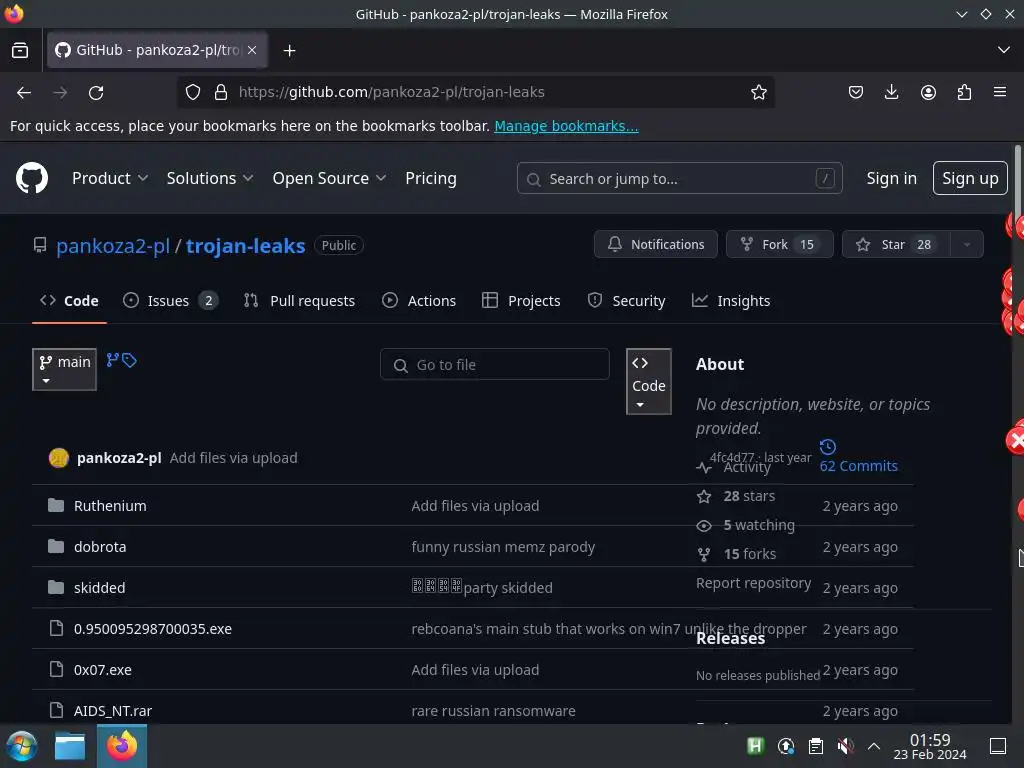The width and height of the screenshot is (1024, 768).
Task: Select the Code tab
Action: click(69, 301)
